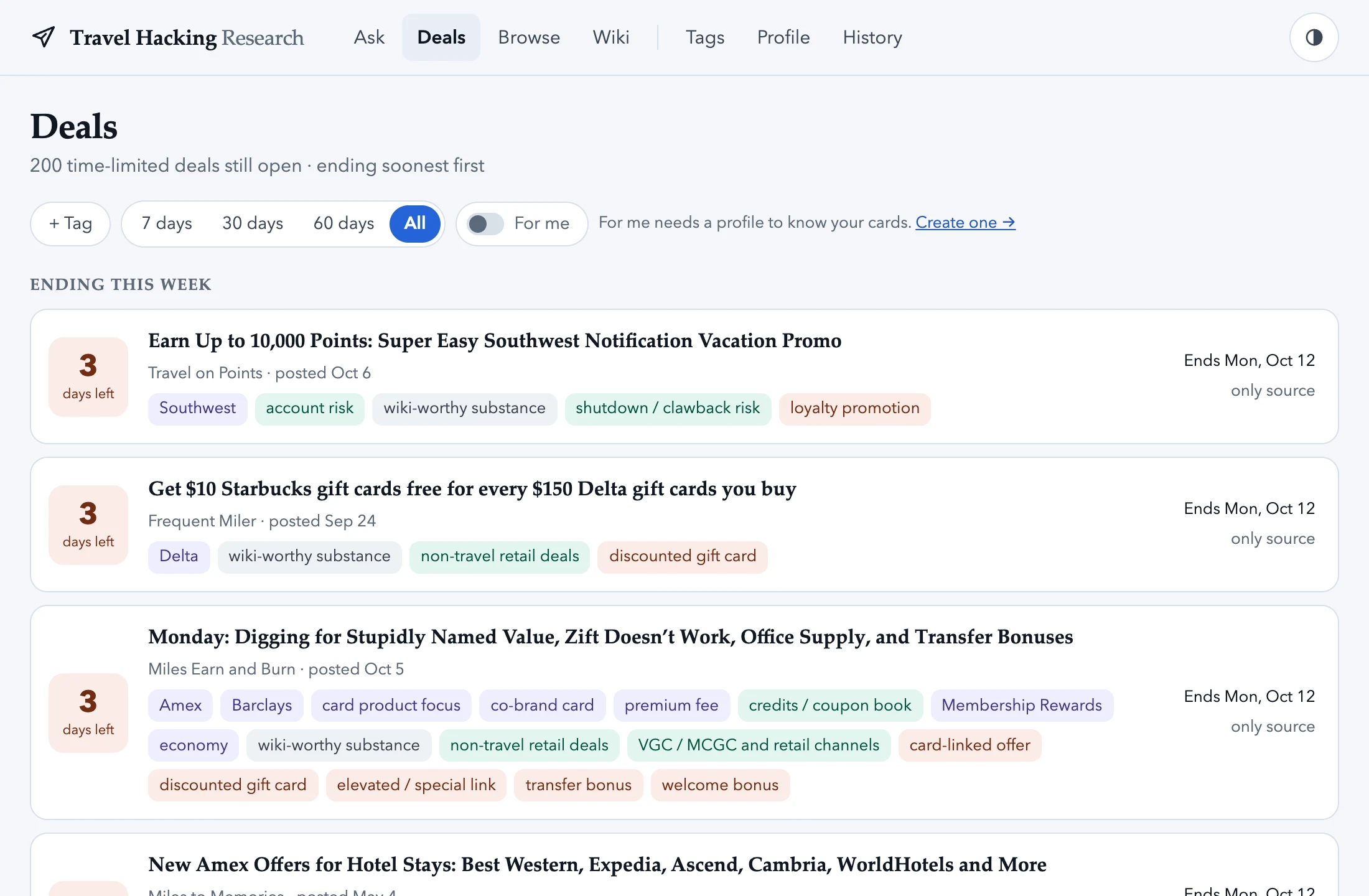Click the paper plane logo icon
The width and height of the screenshot is (1369, 896).
[x=44, y=37]
